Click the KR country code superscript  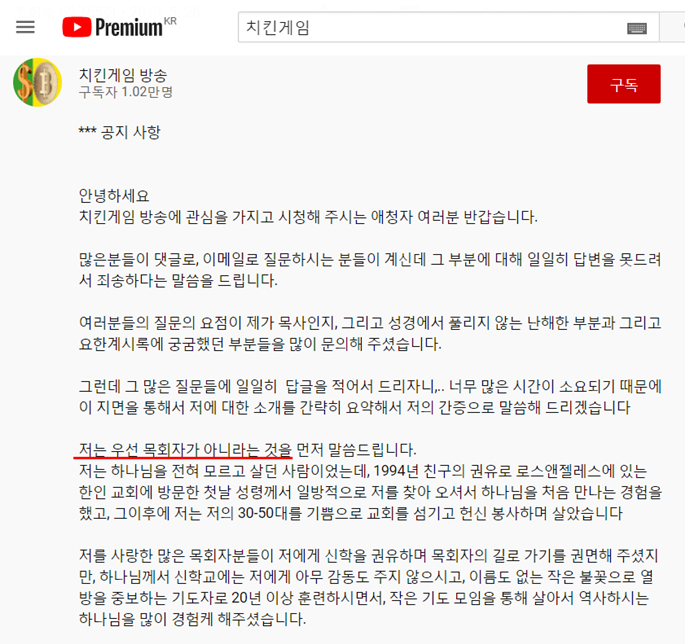[170, 21]
